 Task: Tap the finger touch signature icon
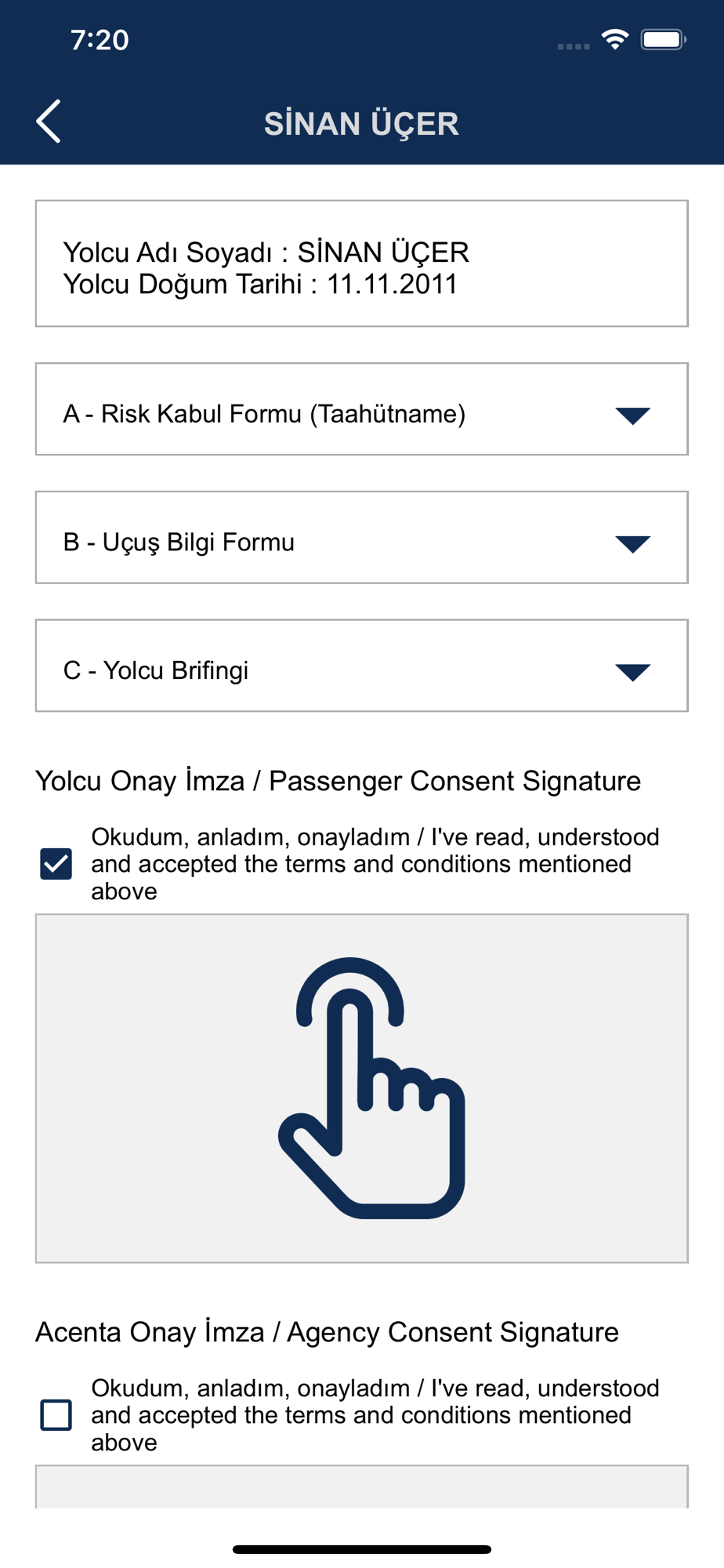coord(371,1087)
